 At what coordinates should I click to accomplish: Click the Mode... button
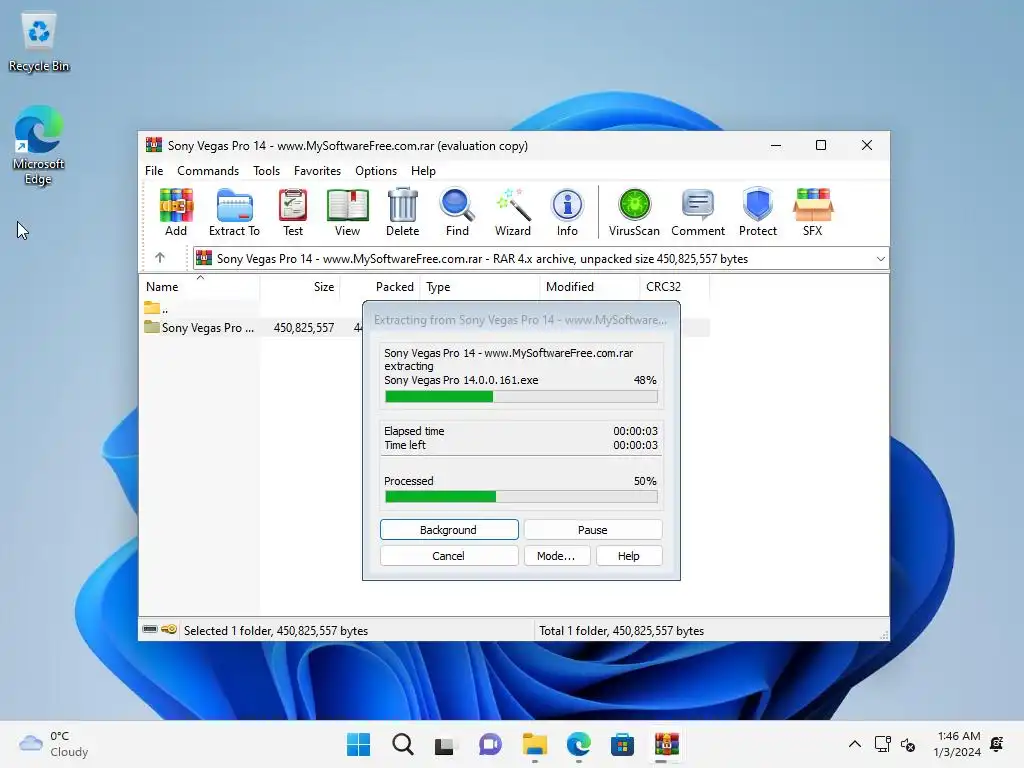pyautogui.click(x=556, y=556)
